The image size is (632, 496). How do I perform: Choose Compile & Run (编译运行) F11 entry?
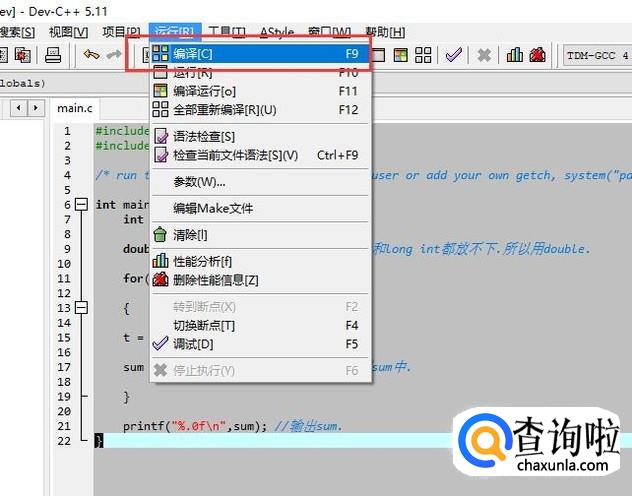[x=204, y=91]
